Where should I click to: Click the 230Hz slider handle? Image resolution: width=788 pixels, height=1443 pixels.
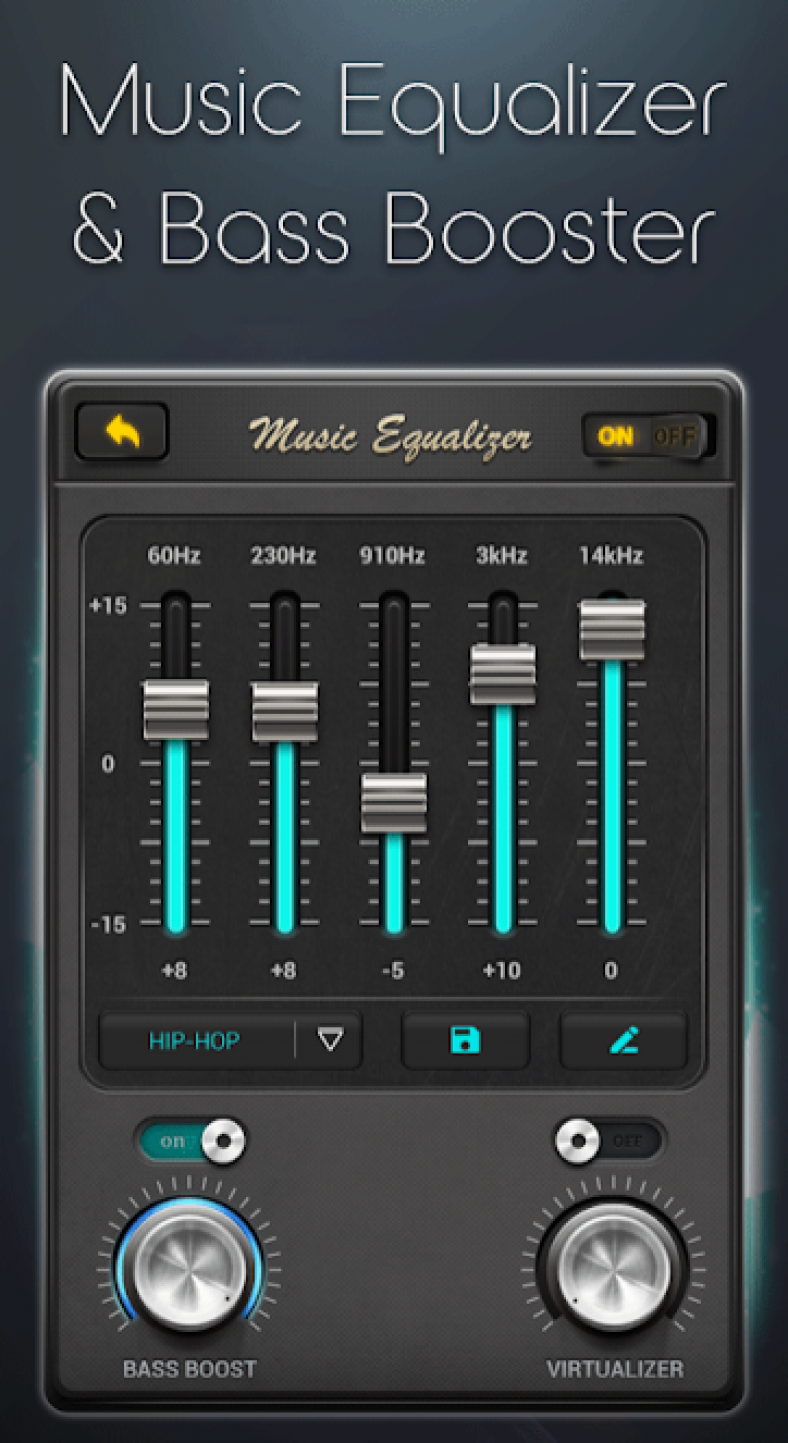click(285, 711)
